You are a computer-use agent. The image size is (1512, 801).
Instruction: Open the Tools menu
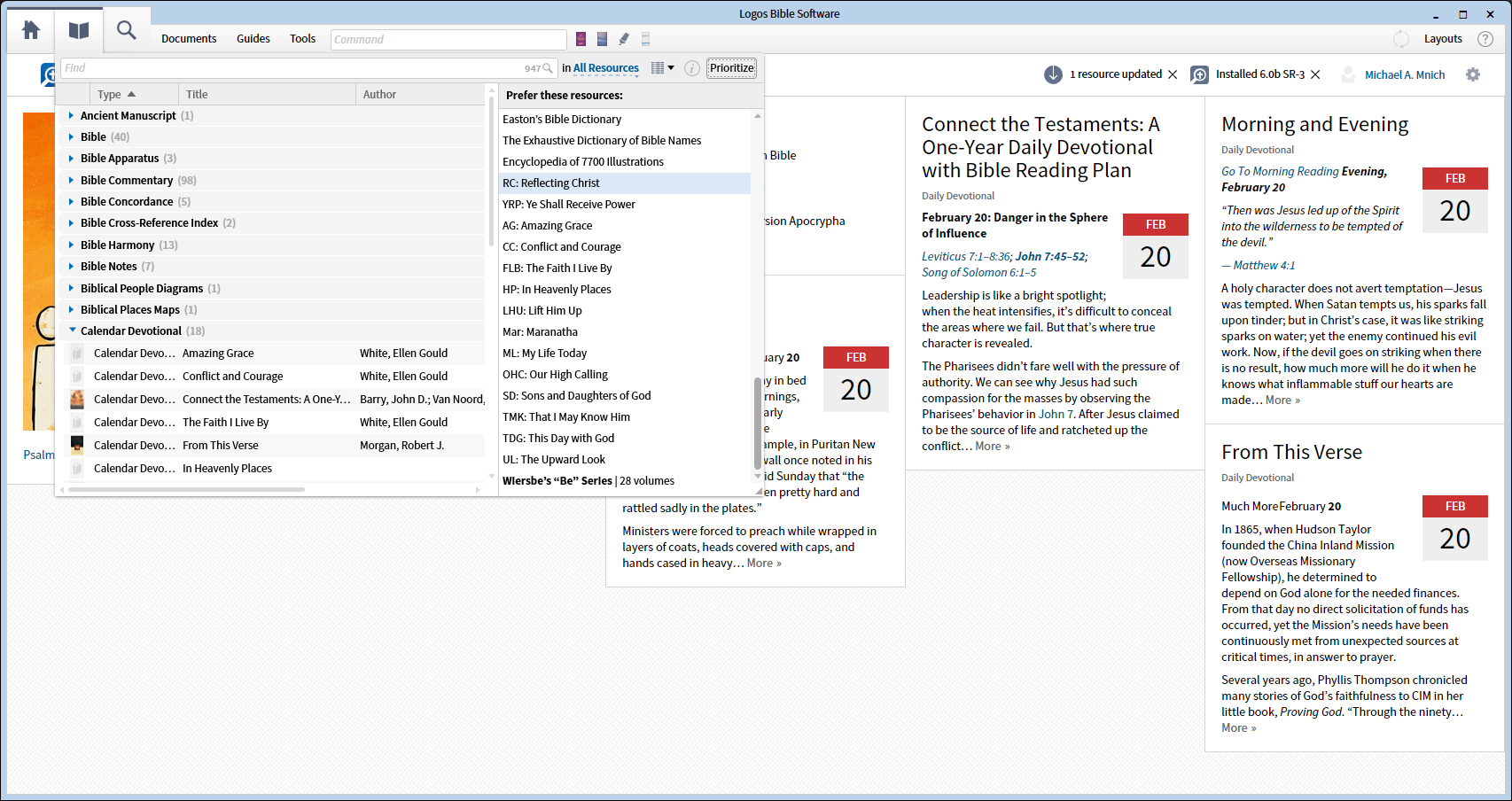pos(302,39)
